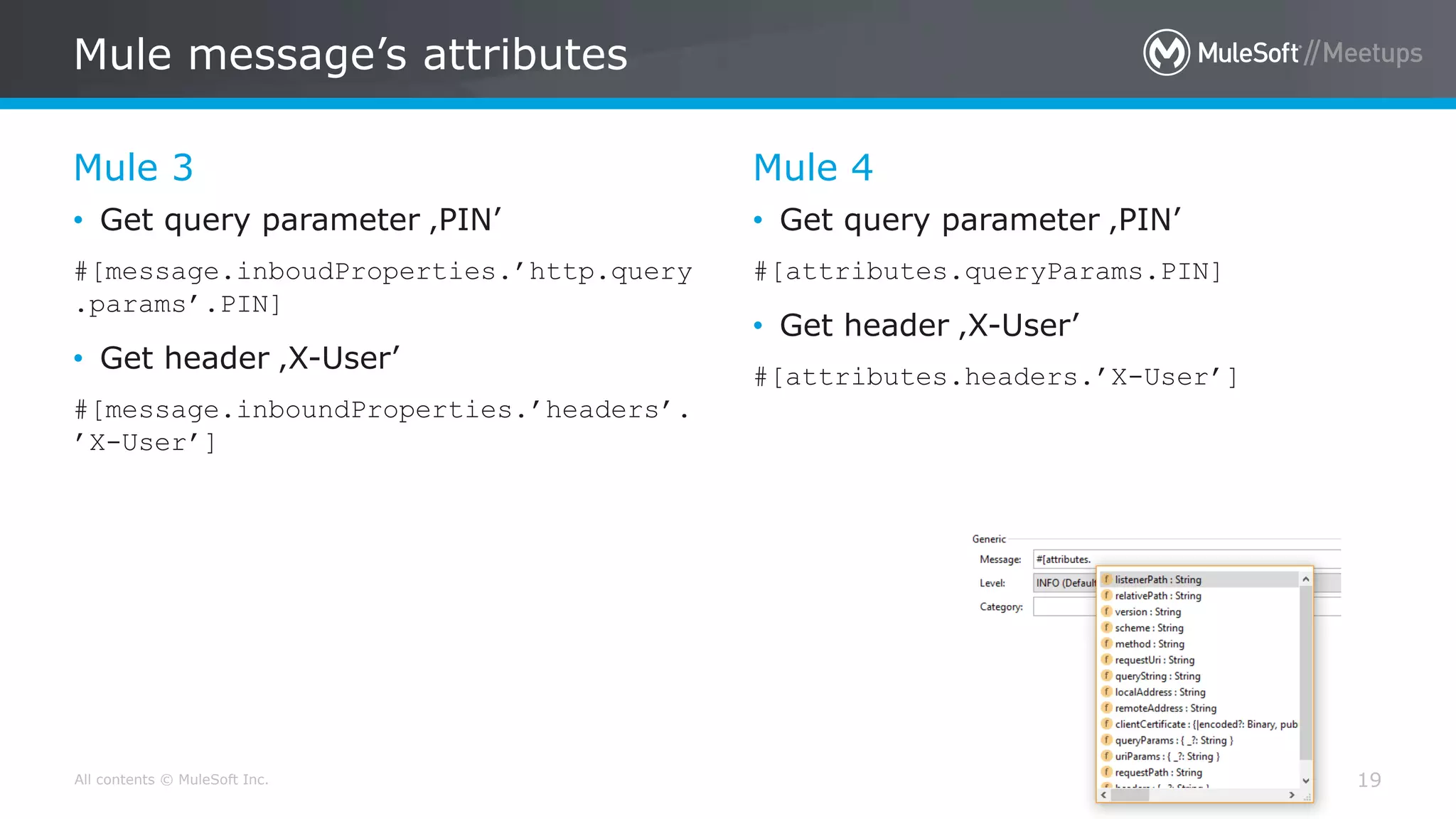Choose the version : String suggestion
Image resolution: width=1456 pixels, height=819 pixels.
point(1199,611)
